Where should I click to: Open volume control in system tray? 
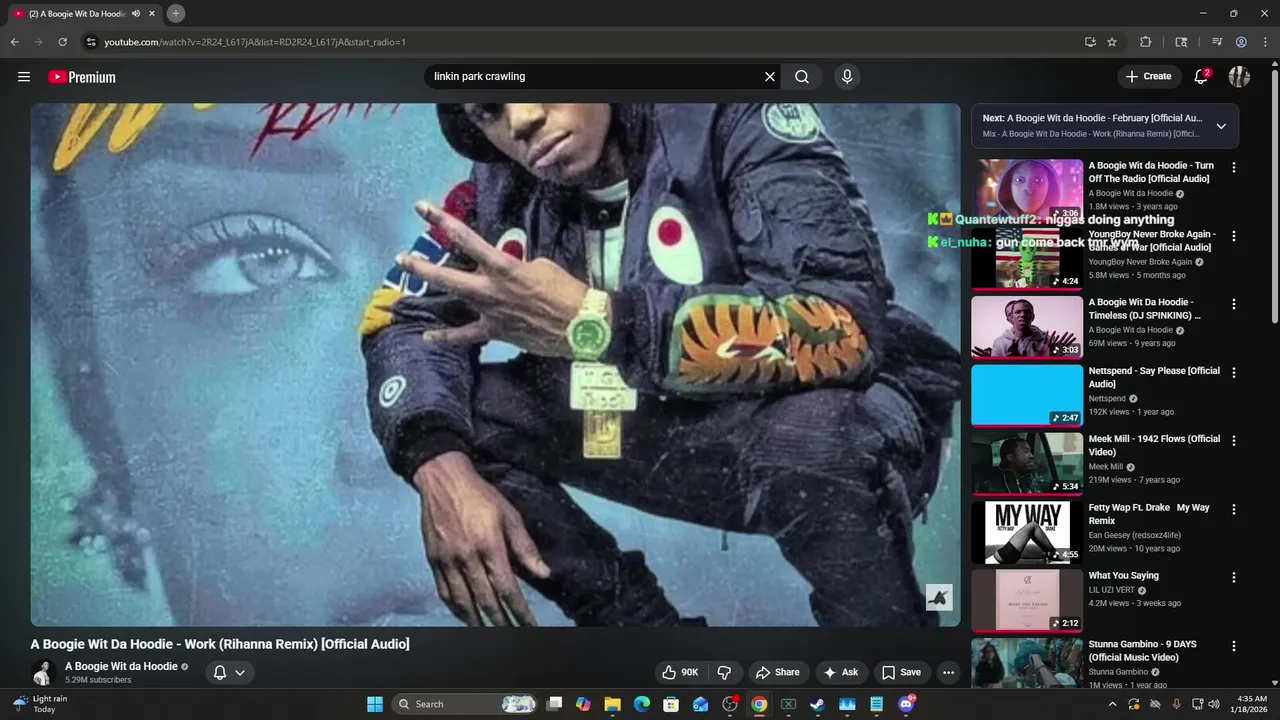click(1213, 704)
